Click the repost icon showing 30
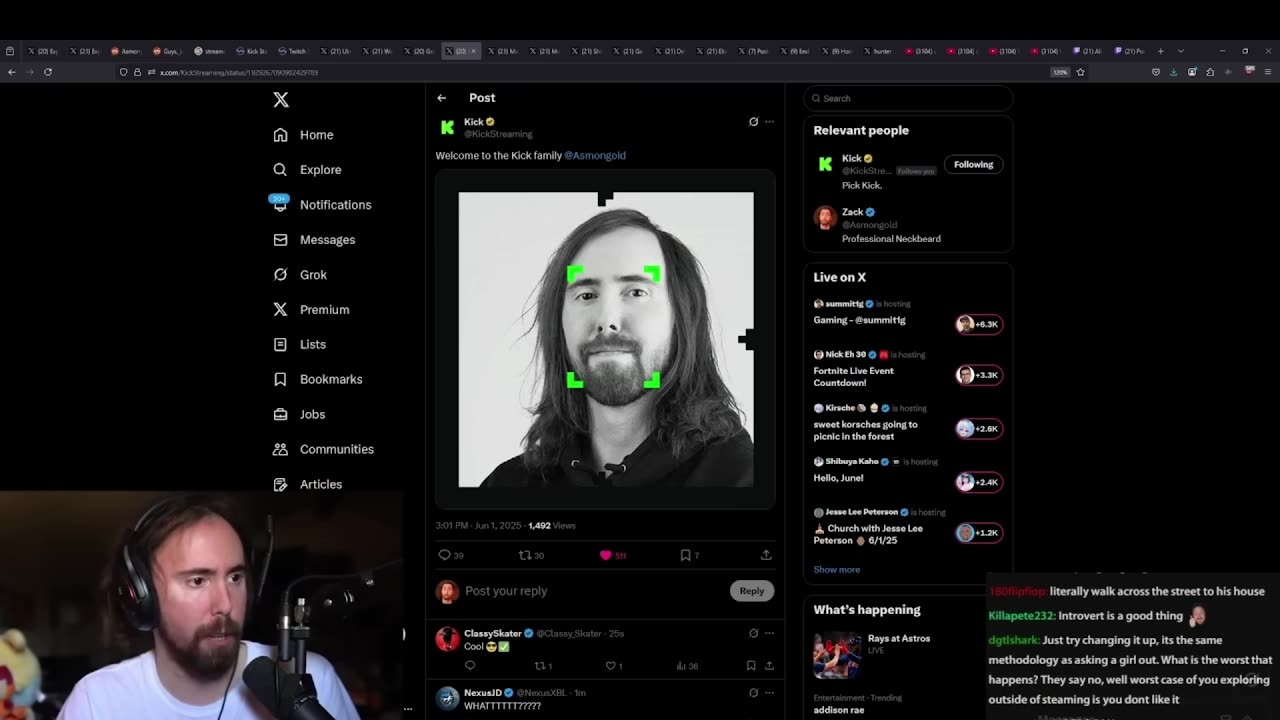Screen dimensions: 1280x720 (524, 555)
